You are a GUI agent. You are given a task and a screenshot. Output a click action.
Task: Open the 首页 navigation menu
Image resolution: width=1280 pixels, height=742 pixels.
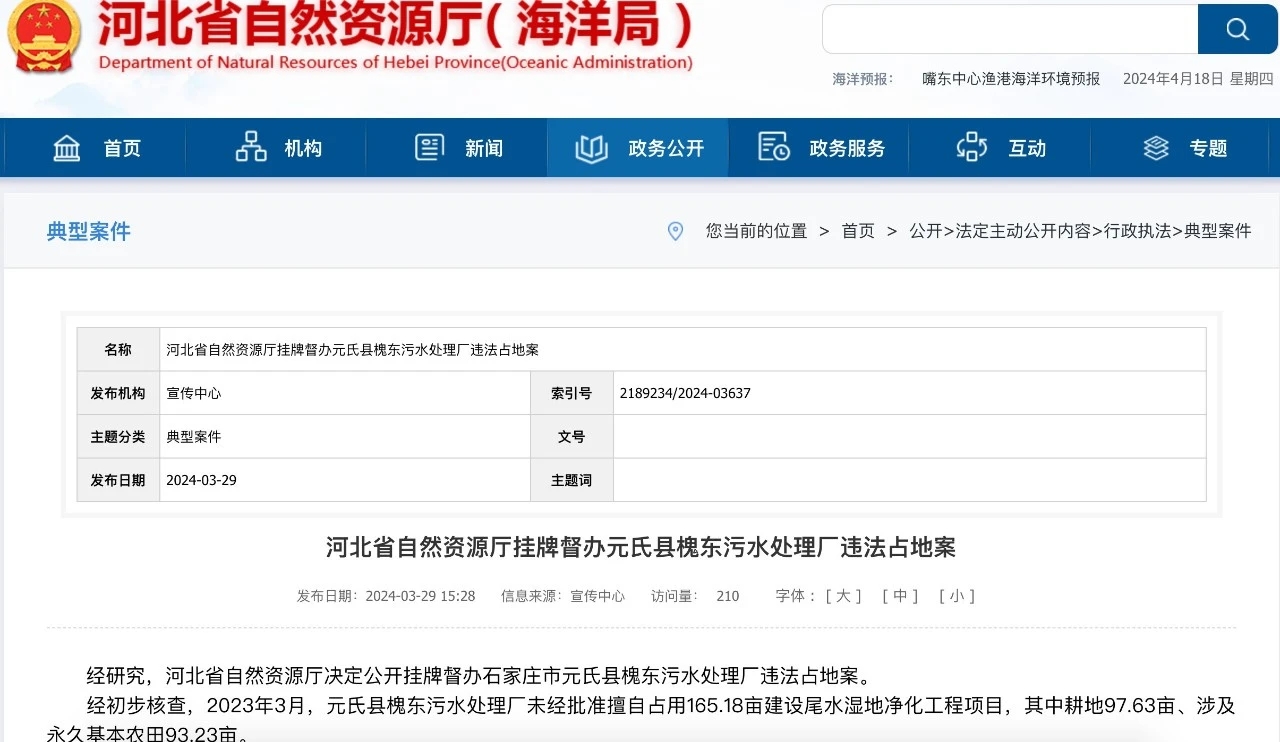point(96,148)
